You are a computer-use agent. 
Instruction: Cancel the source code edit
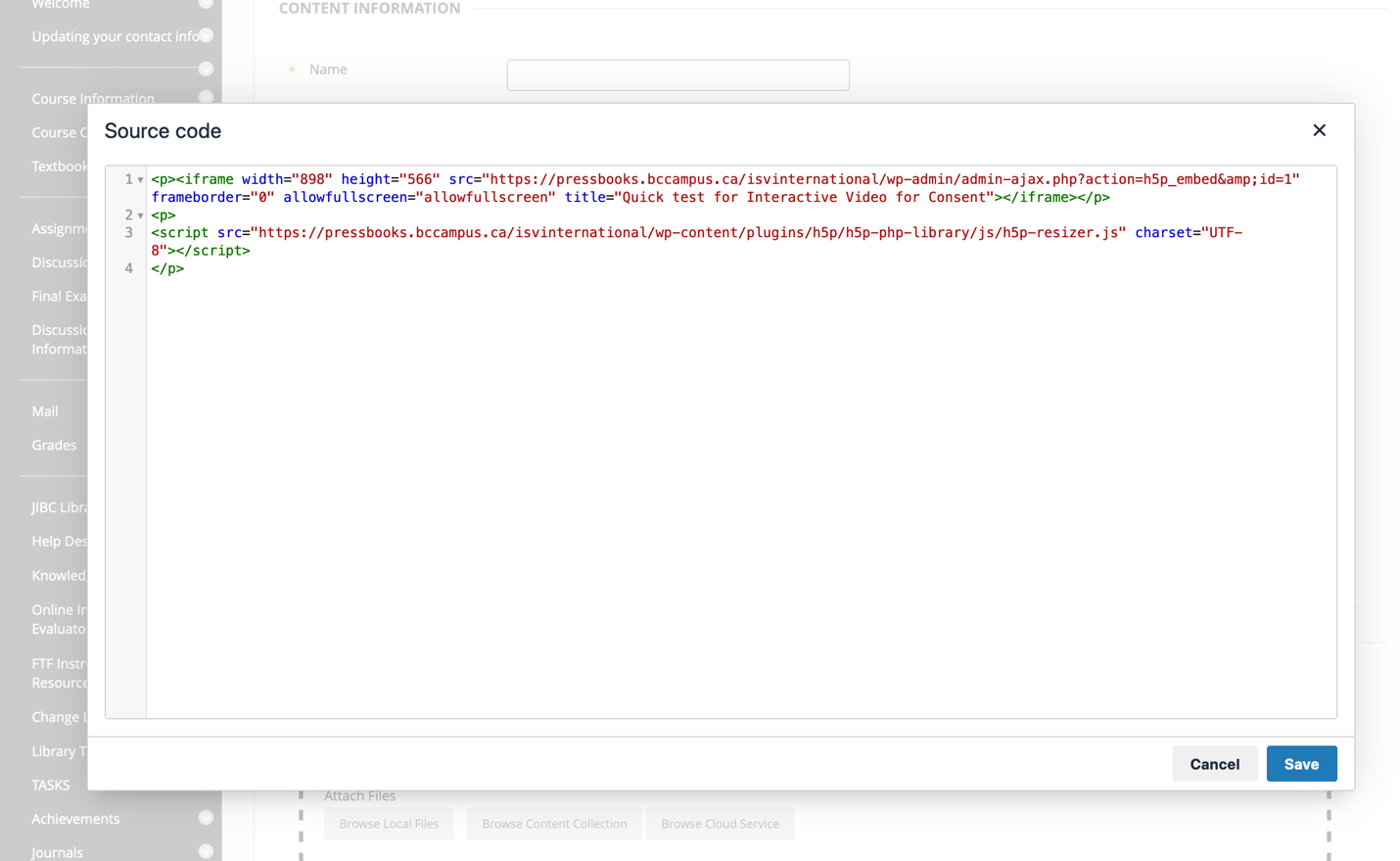pos(1214,764)
